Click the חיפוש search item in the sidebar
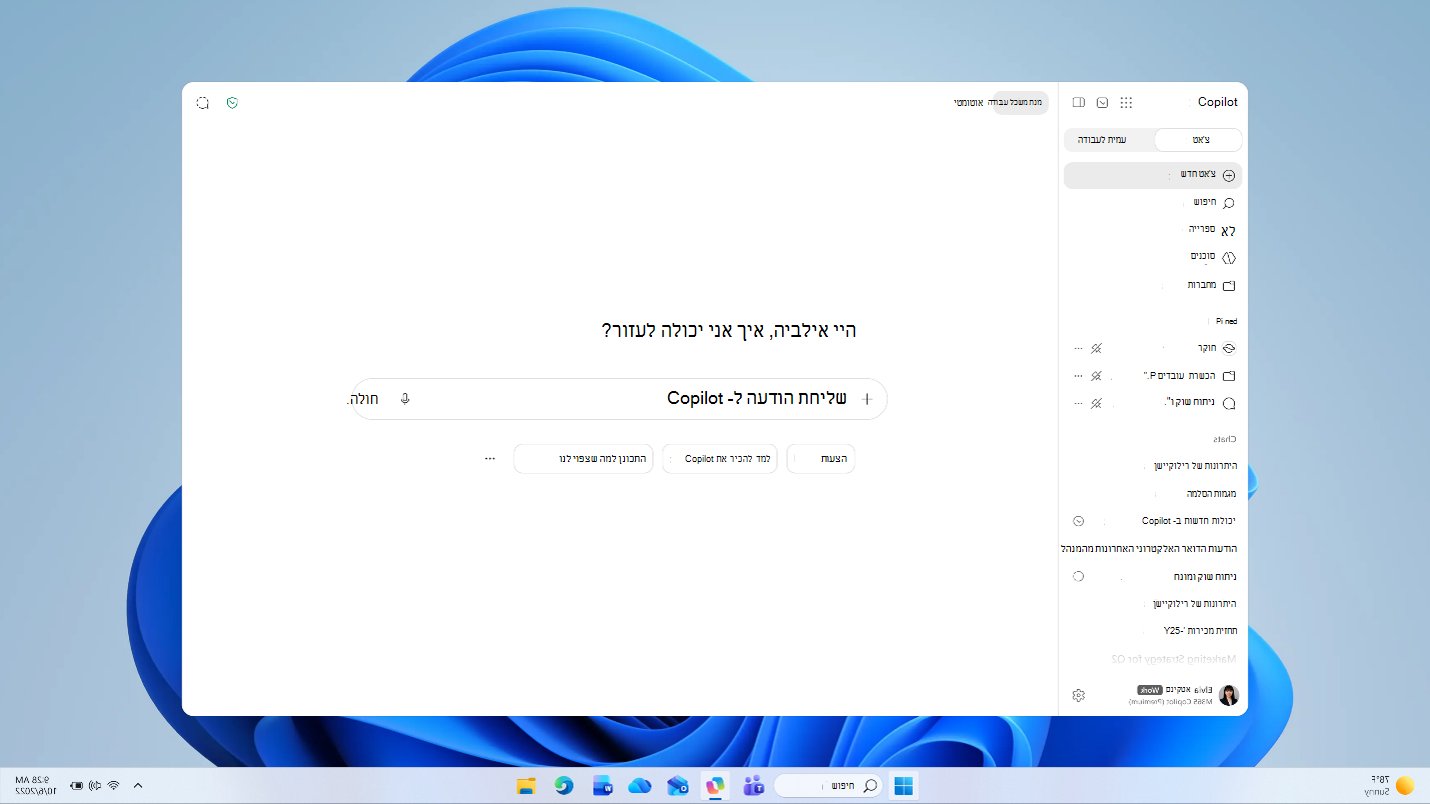Image resolution: width=1430 pixels, height=804 pixels. click(1153, 203)
